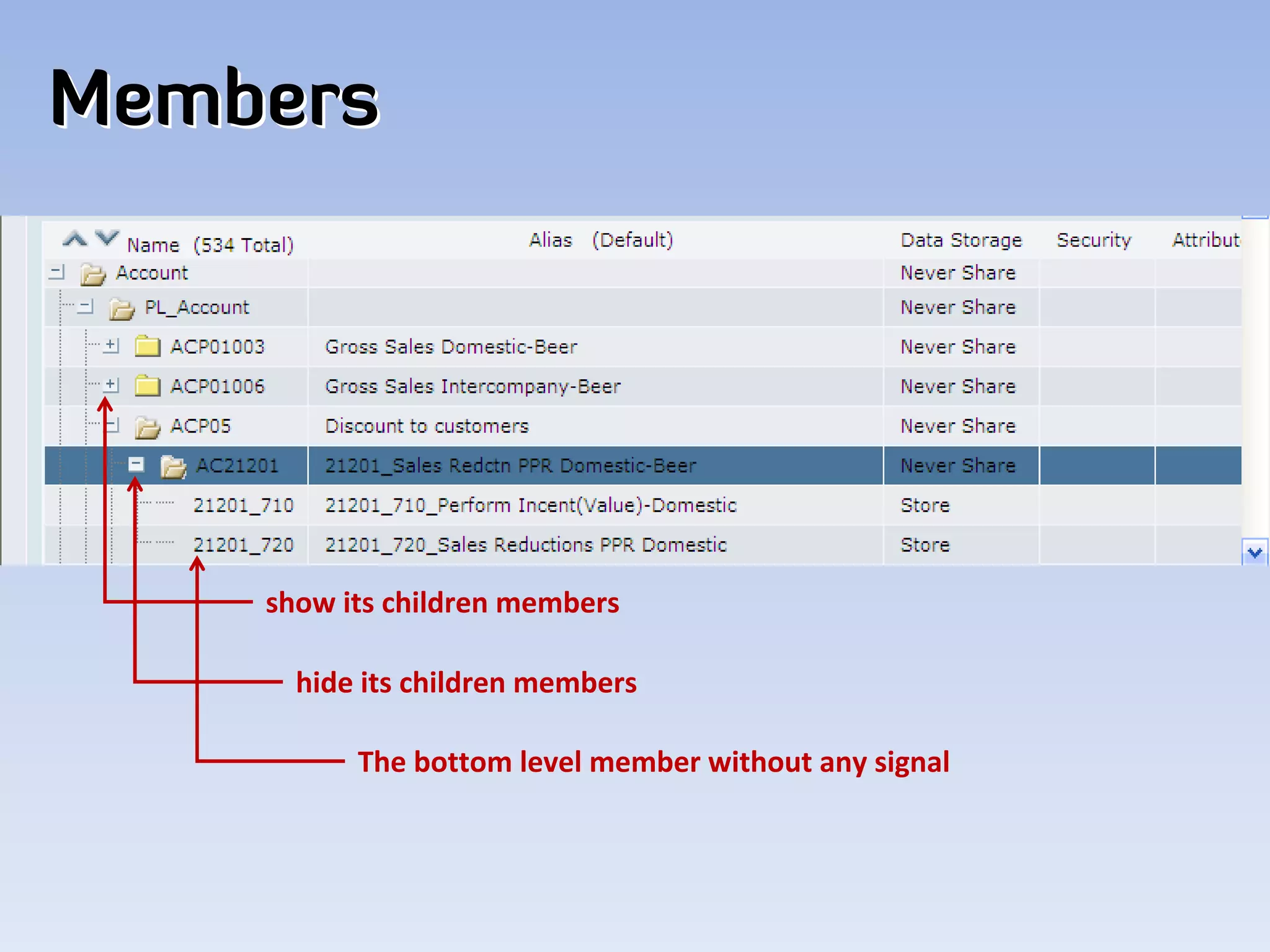Viewport: 1270px width, 952px height.
Task: Click the Security column header
Action: point(1094,240)
